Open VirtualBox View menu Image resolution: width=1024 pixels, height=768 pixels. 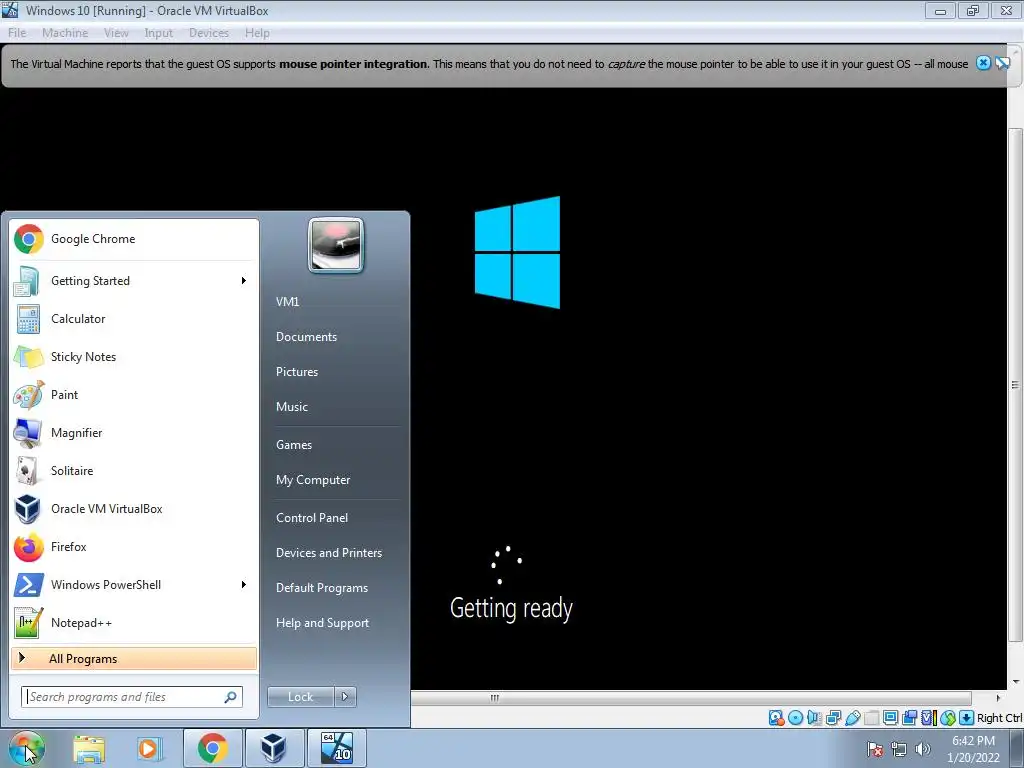point(116,33)
